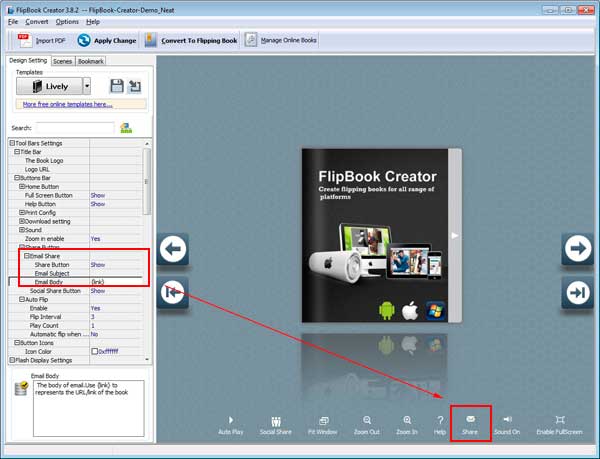Open More free online templates here link
600x459 pixels.
(x=67, y=104)
